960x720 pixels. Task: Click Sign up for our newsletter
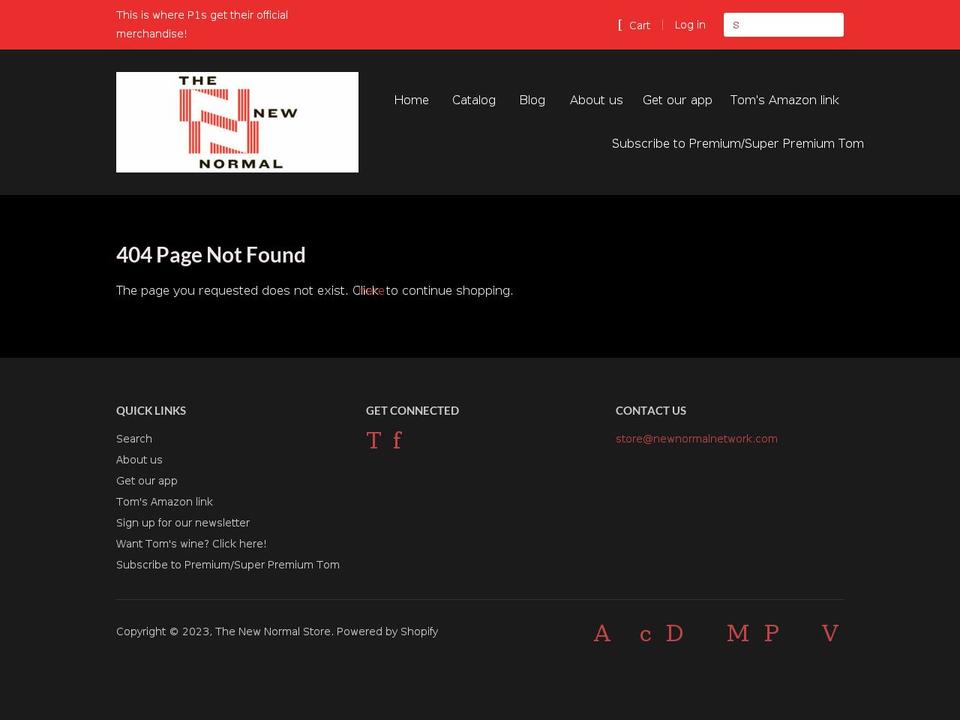(182, 523)
